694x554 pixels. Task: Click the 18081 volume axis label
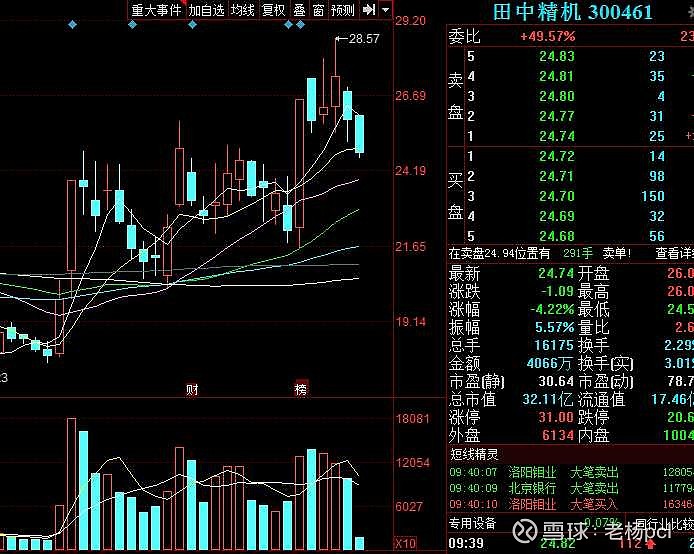(x=413, y=419)
